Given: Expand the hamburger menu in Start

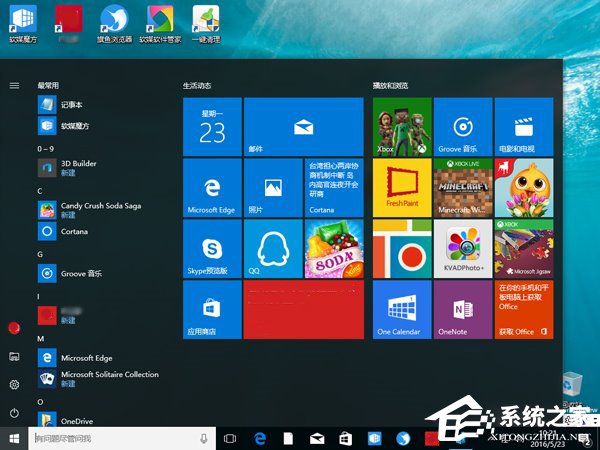Looking at the screenshot, I should [x=14, y=86].
